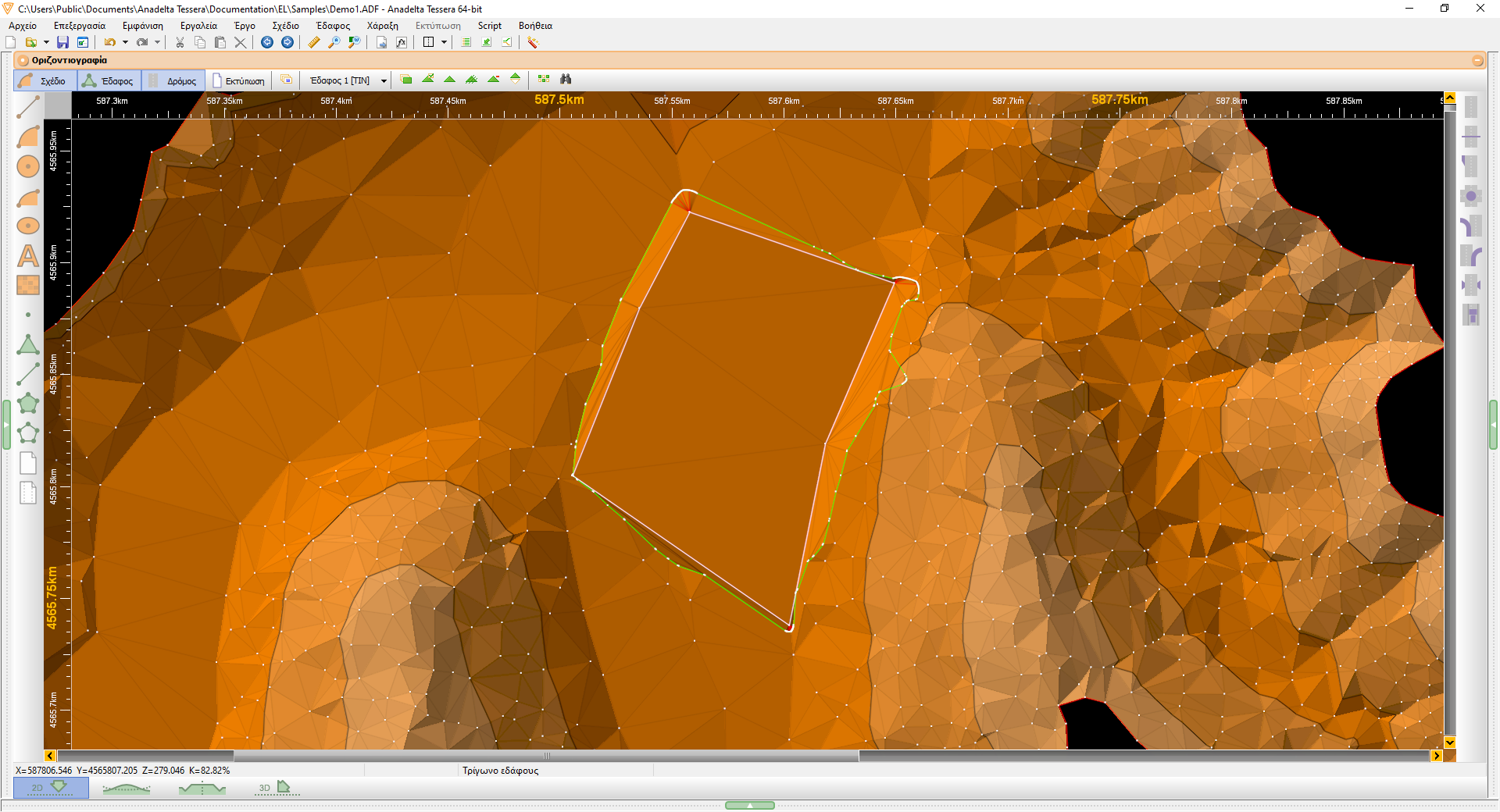Open the Εργαλεία menu

198,26
